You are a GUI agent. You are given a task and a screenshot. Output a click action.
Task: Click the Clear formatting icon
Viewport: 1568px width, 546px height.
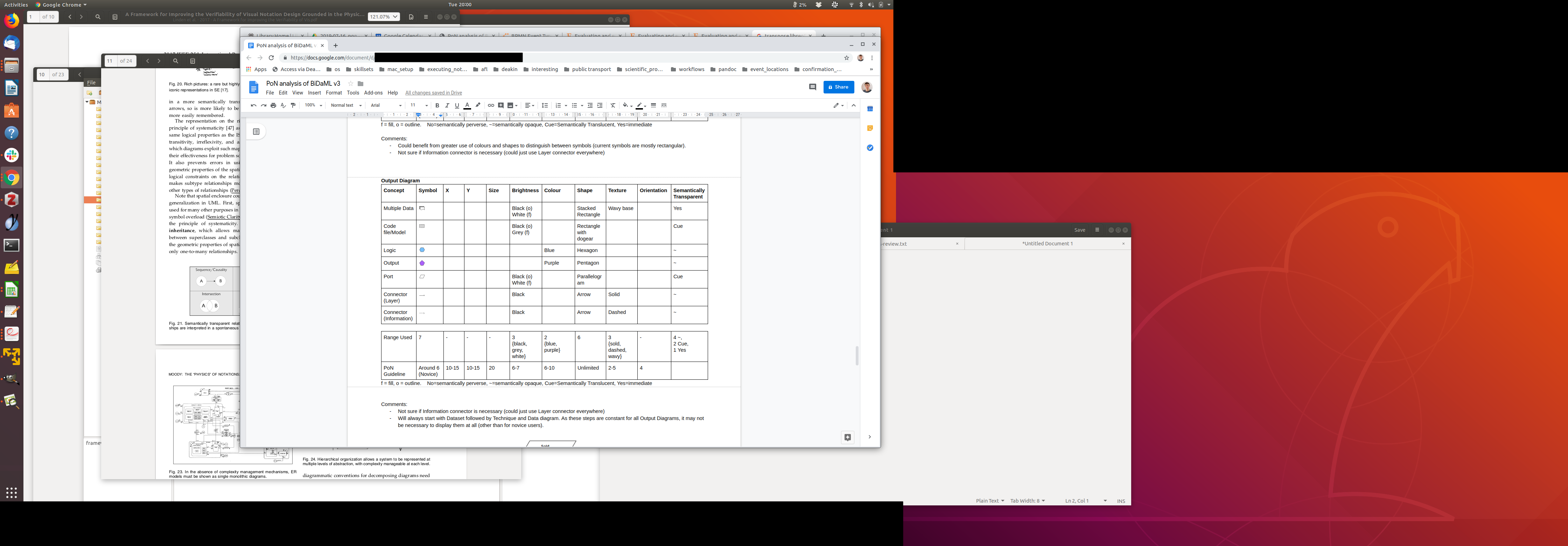[613, 105]
